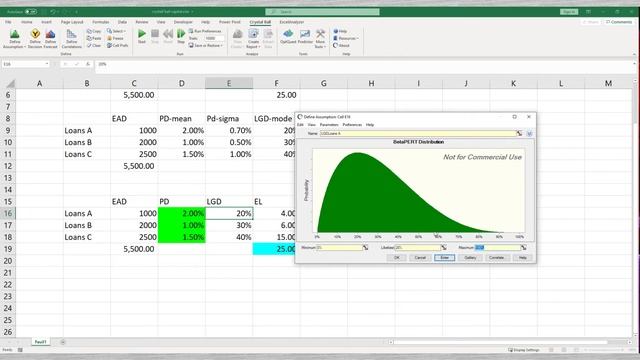
Task: Launch the Predictor tool
Action: tap(305, 37)
